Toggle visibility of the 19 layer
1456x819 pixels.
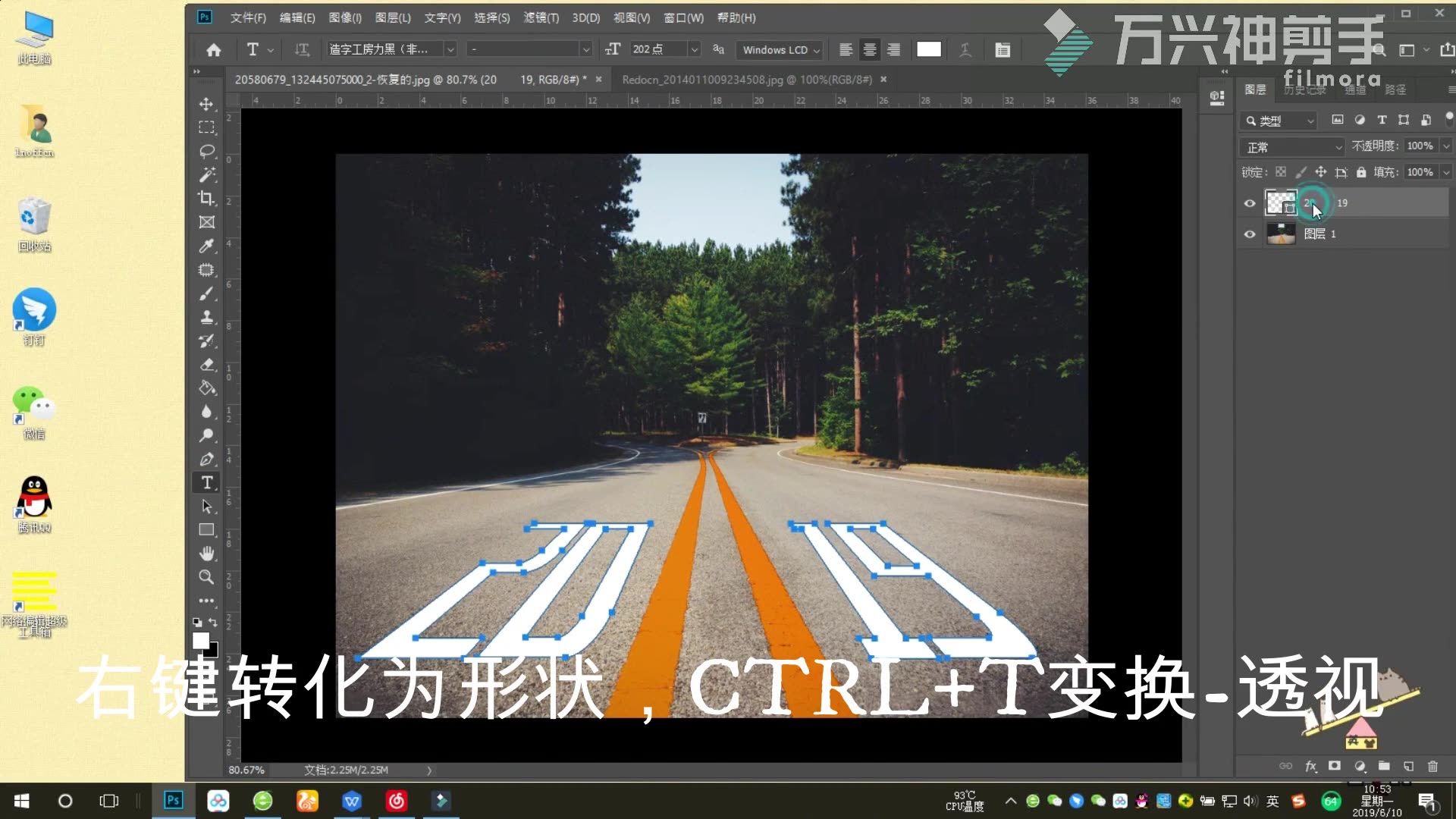click(x=1250, y=202)
